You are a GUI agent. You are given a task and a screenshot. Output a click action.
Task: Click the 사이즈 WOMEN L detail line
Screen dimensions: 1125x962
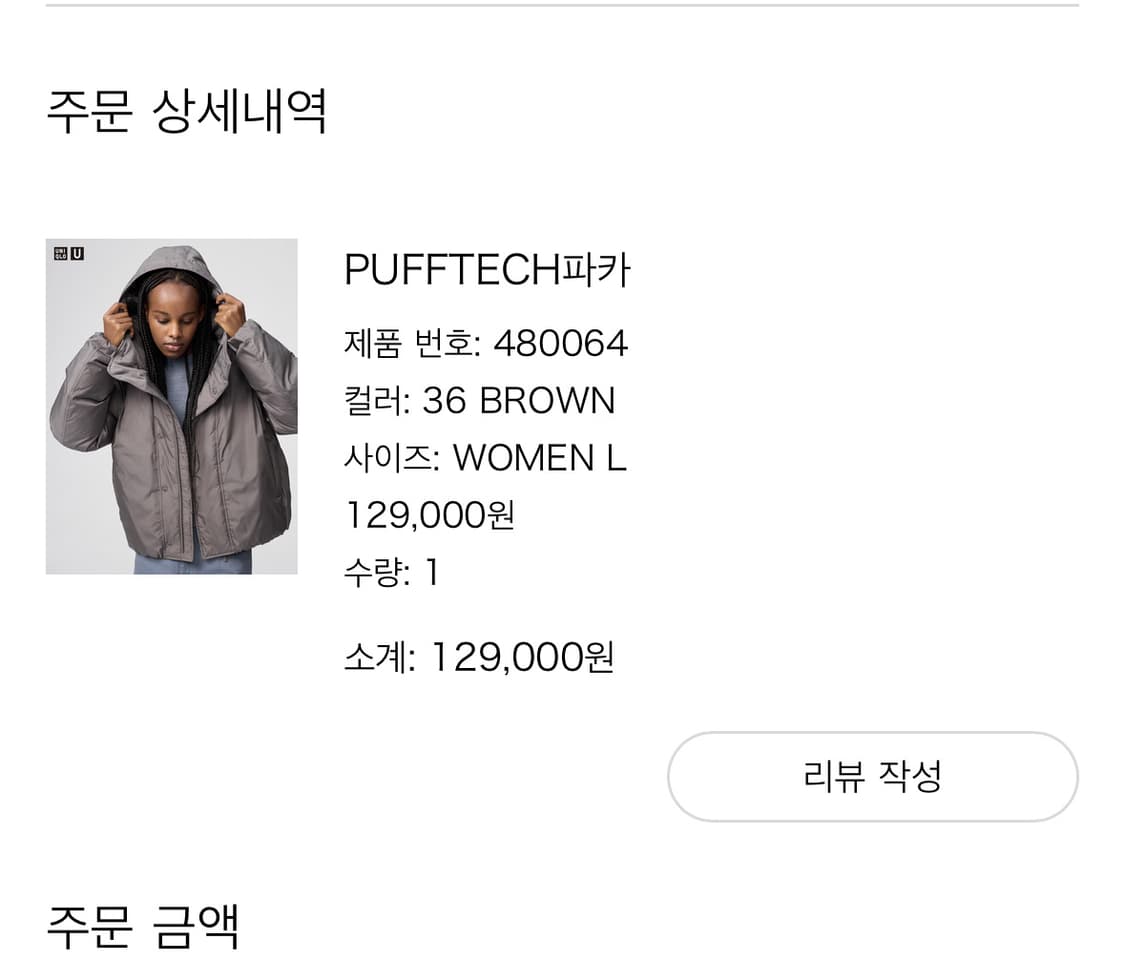[485, 458]
